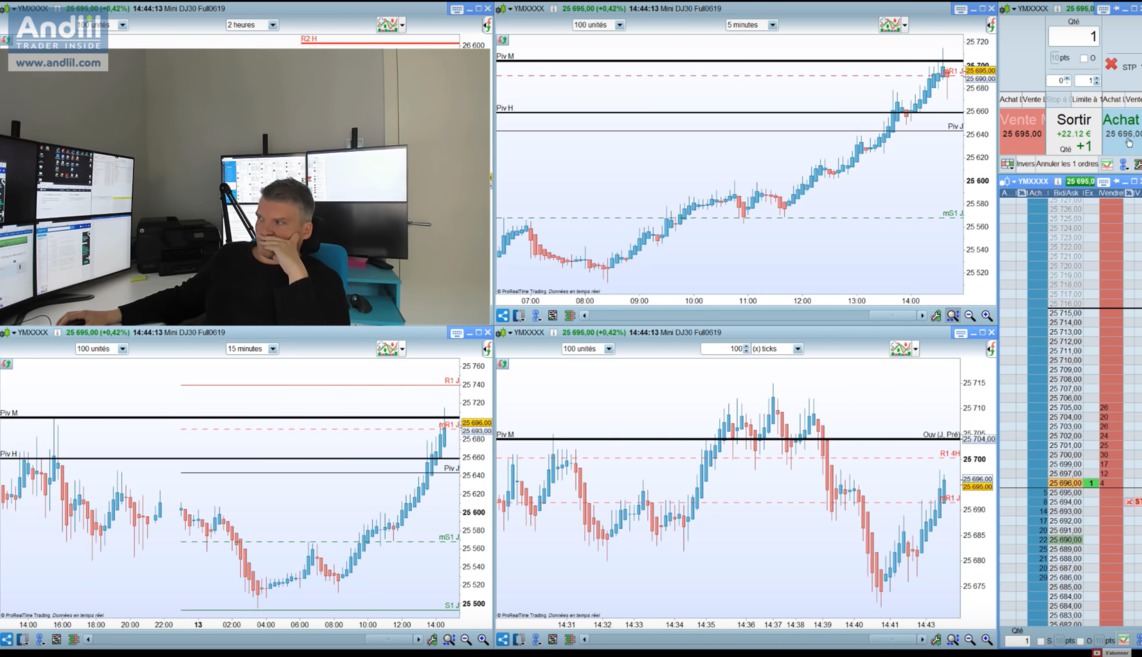Click grid layout icon left of Invers button
The width and height of the screenshot is (1142, 657).
point(1007,164)
